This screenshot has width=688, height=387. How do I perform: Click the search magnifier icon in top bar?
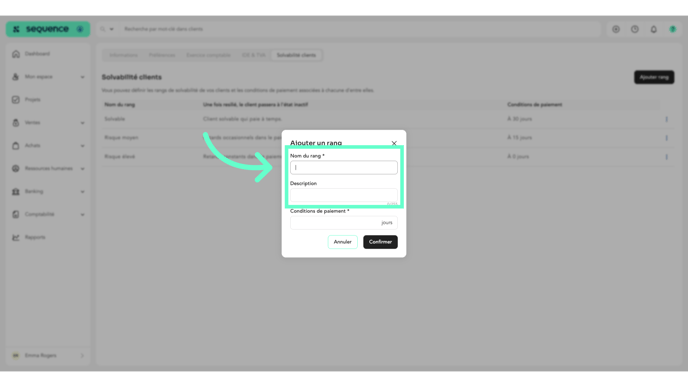point(103,29)
